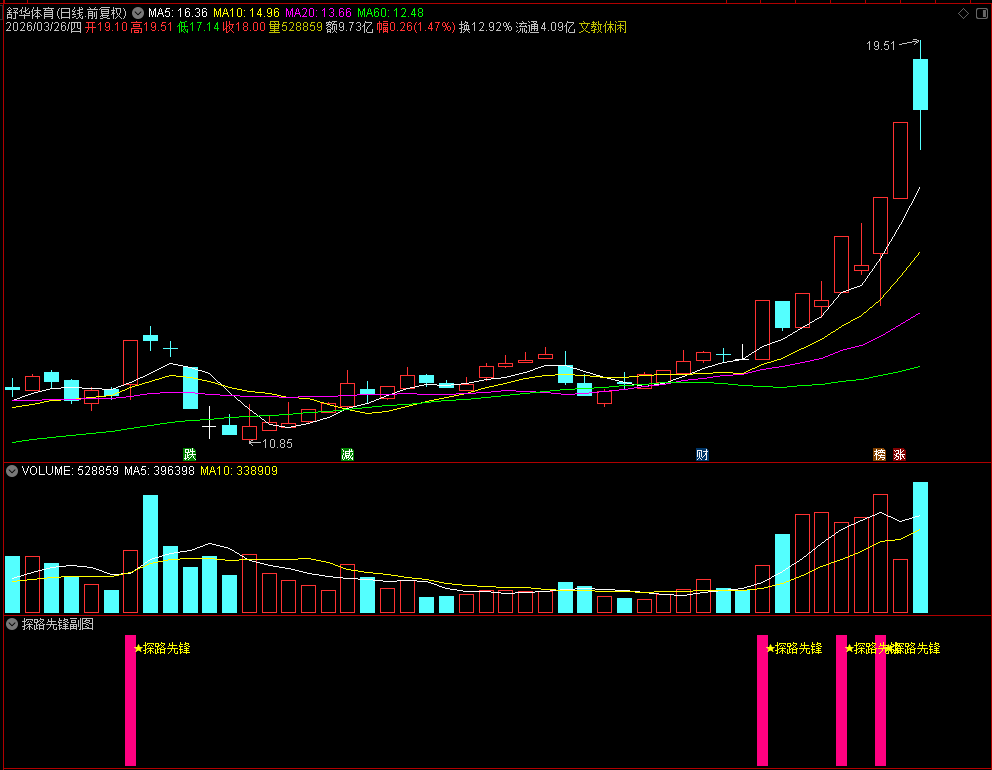Viewport: 992px width, 770px height.
Task: Click the 开19.10 open price value
Action: [106, 27]
